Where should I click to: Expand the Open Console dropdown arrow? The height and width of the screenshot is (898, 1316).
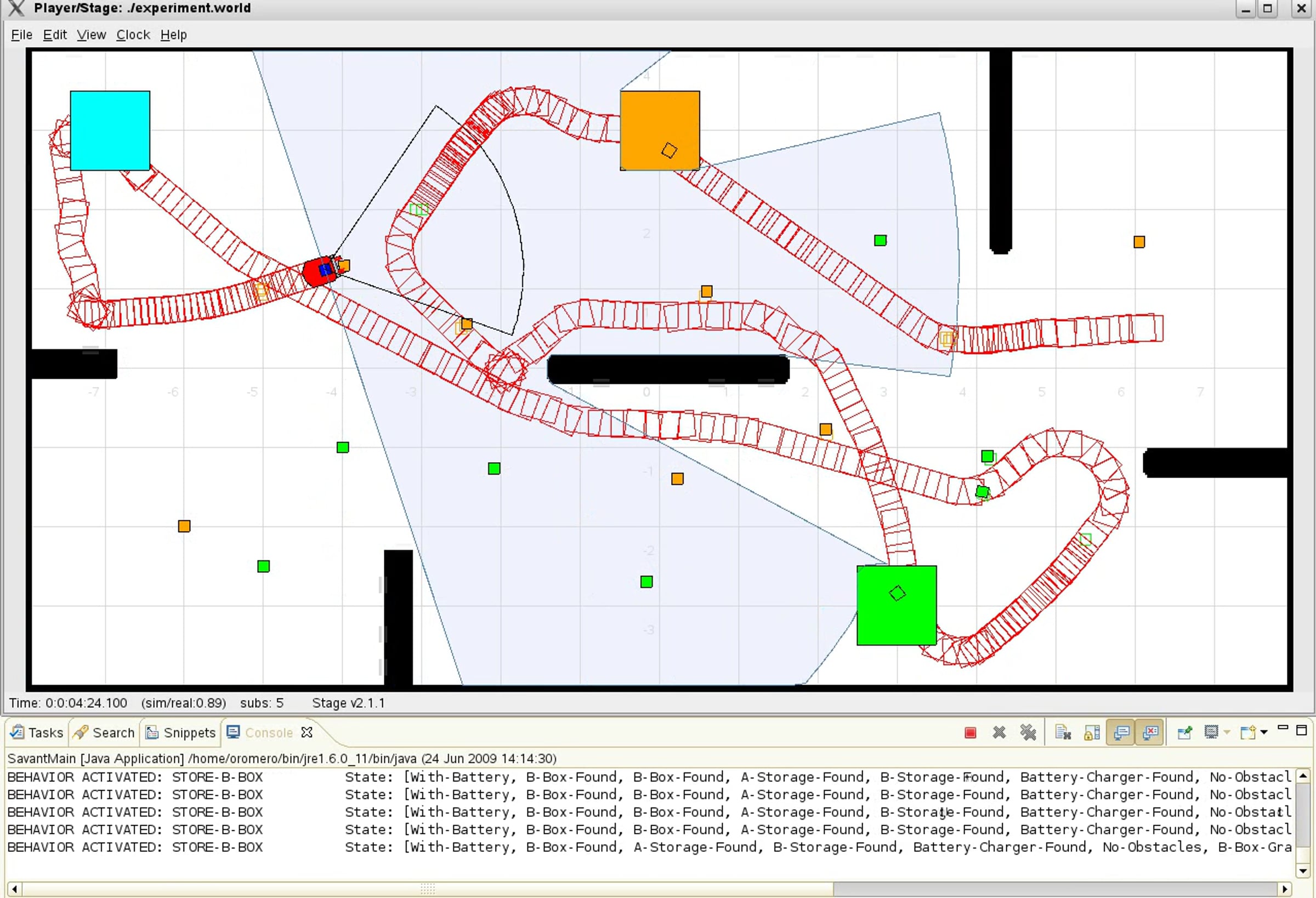(1264, 732)
